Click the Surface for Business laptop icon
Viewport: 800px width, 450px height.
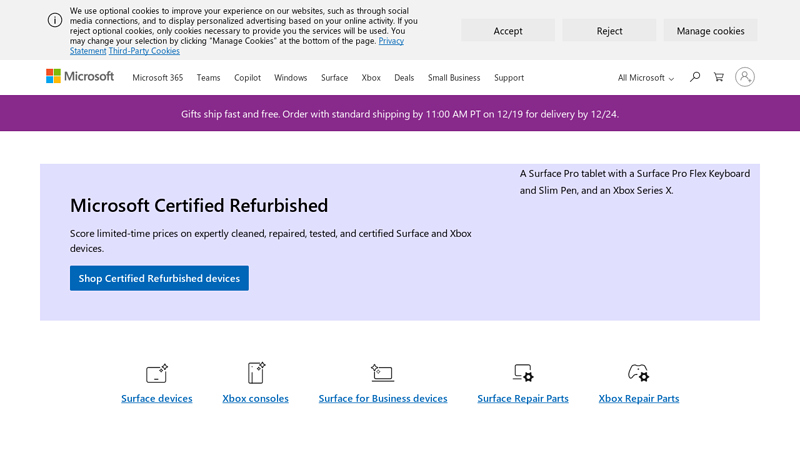click(x=383, y=373)
